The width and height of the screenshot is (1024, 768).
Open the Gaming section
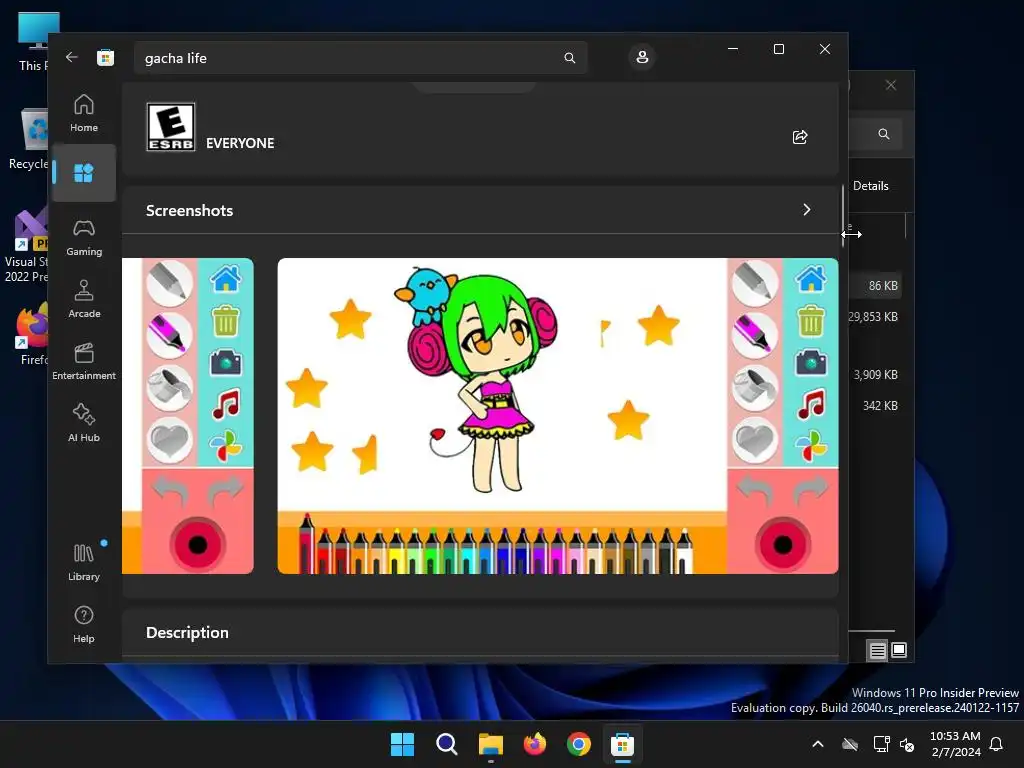click(84, 237)
